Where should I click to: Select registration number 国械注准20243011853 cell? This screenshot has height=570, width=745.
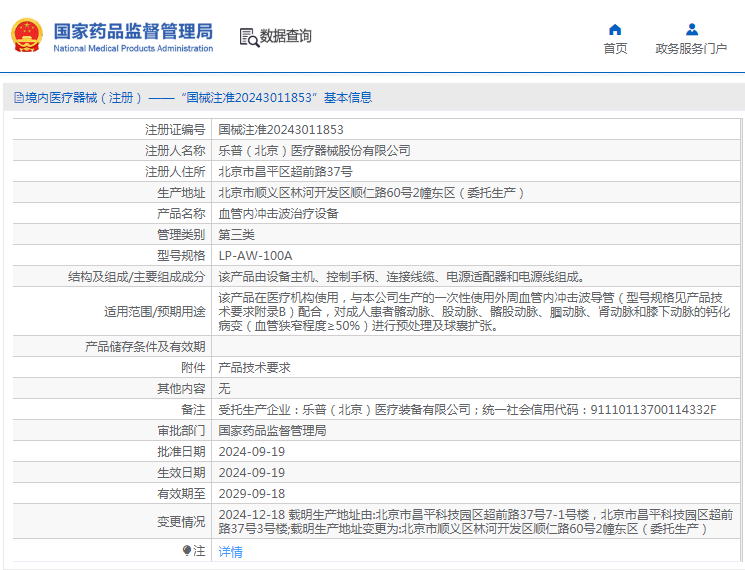[281, 130]
